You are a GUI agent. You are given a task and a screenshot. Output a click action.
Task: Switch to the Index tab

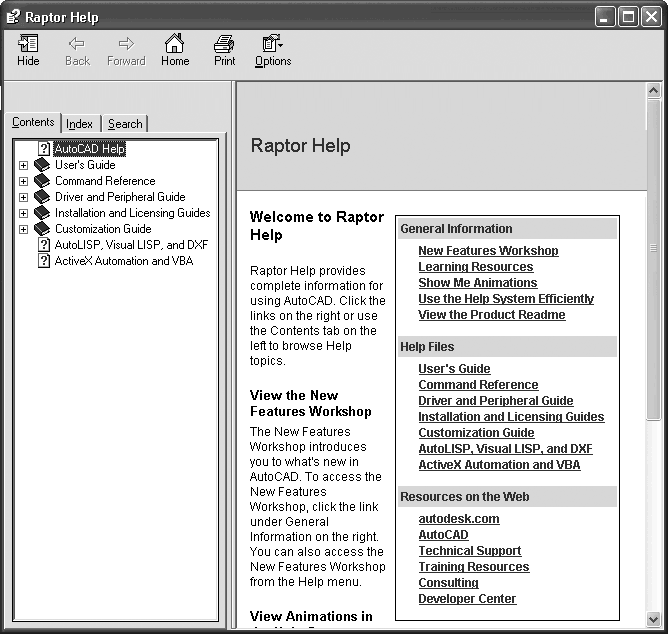[80, 124]
